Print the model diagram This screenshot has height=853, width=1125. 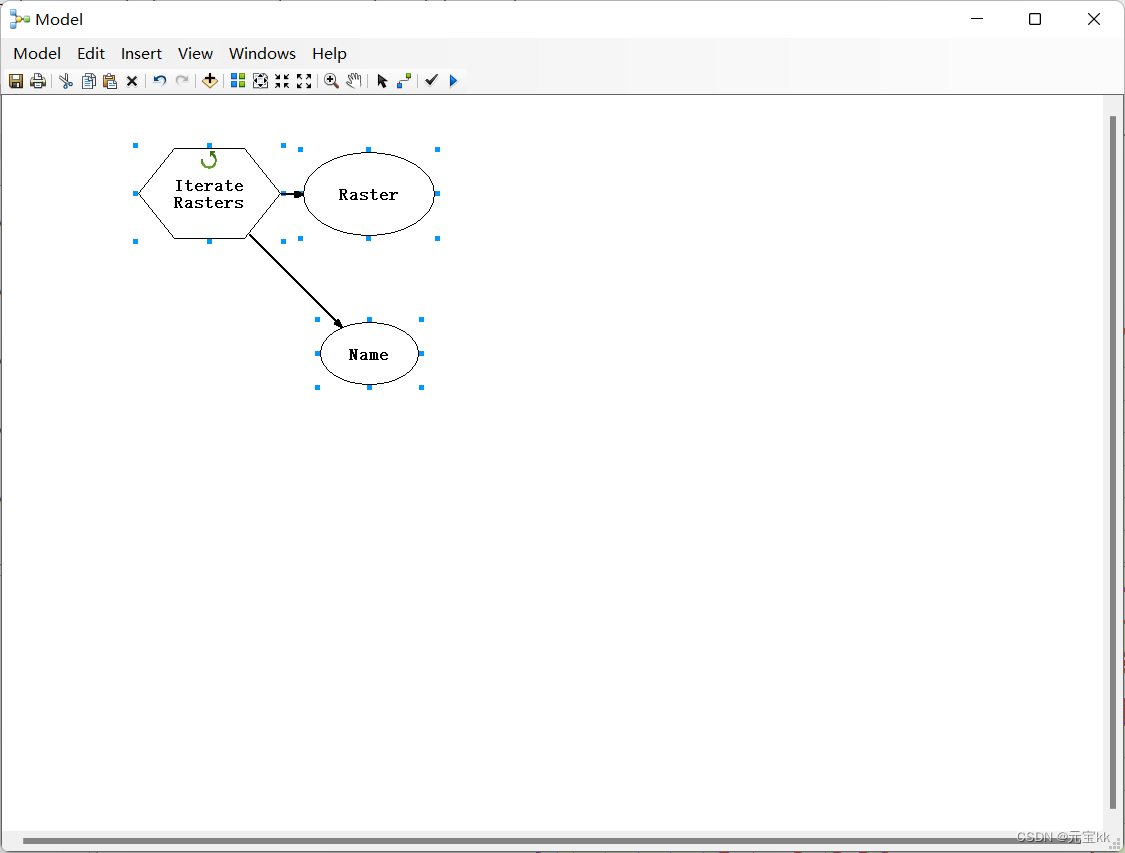point(38,81)
